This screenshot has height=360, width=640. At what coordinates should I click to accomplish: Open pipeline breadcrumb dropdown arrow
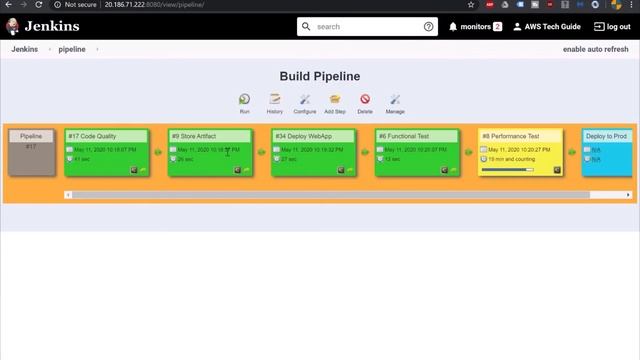click(97, 49)
